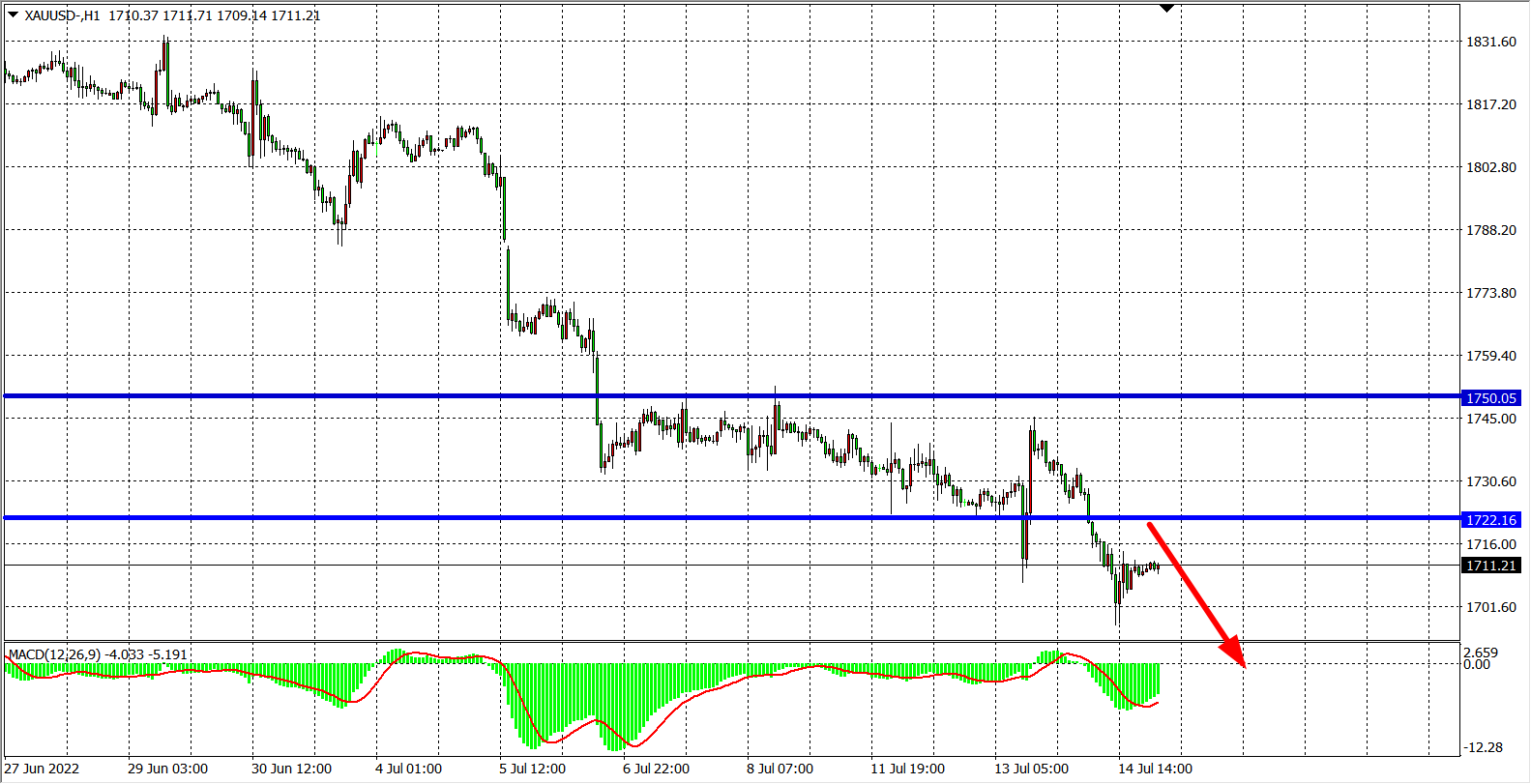Viewport: 1531px width, 784px height.
Task: Click the 2.659 MACD scale value
Action: coord(1480,653)
